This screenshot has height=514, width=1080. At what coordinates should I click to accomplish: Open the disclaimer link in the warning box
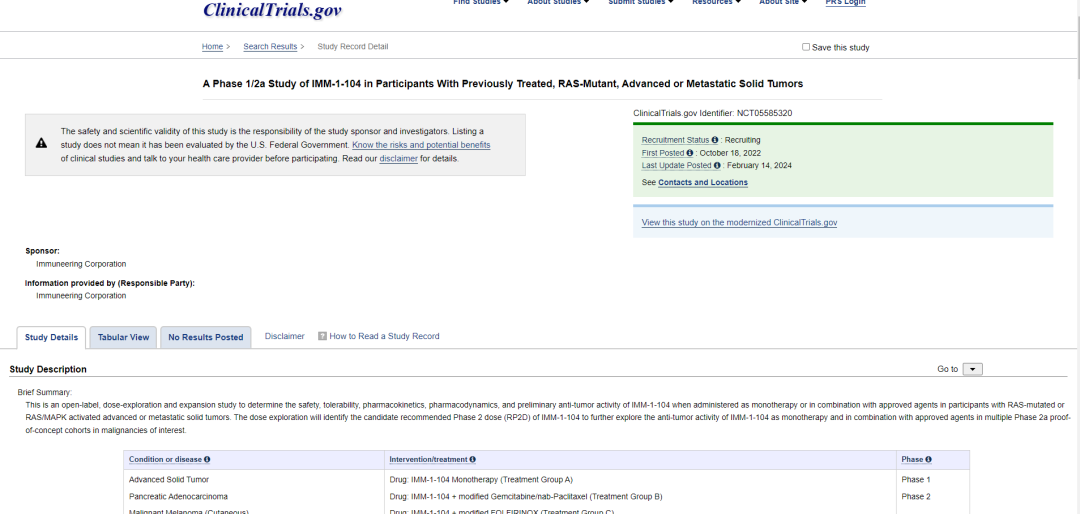tap(398, 158)
